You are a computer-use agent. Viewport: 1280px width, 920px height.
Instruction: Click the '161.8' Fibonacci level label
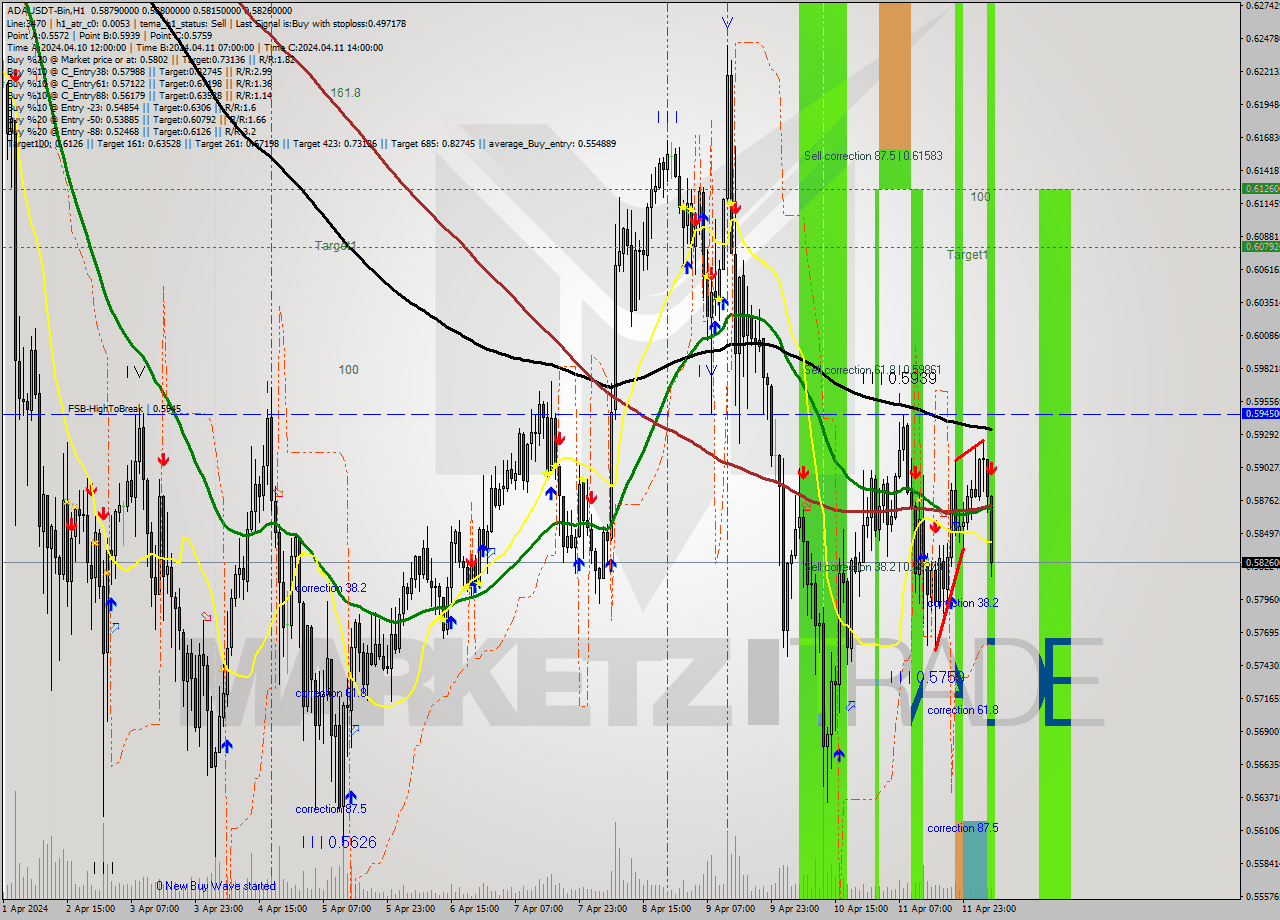click(346, 93)
